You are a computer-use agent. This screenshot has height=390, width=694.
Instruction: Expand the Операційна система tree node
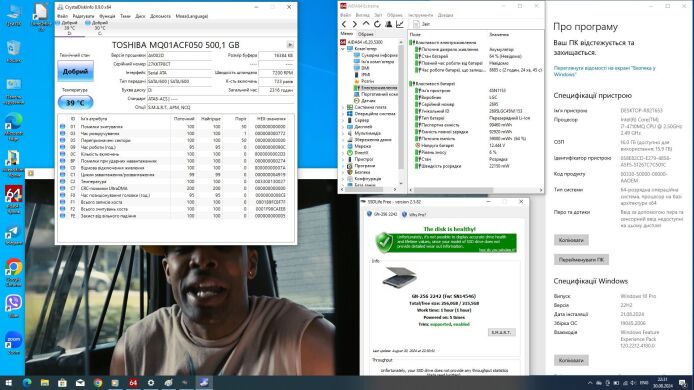coord(343,114)
